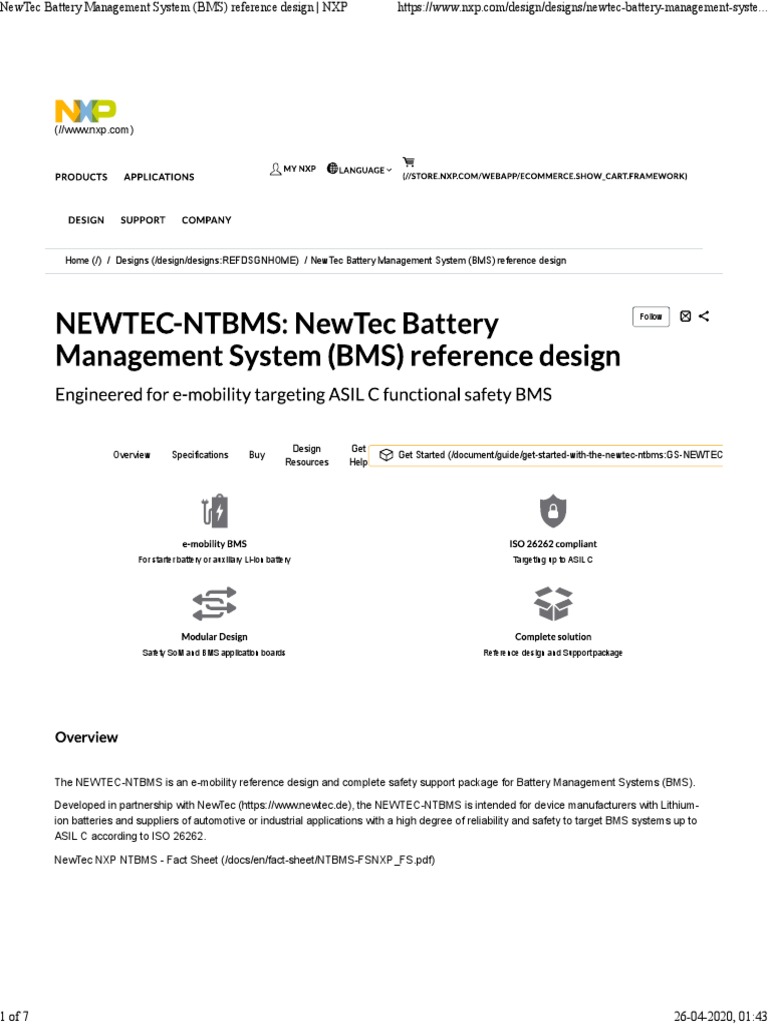Open the DESIGN menu
The height and width of the screenshot is (1024, 768).
pyautogui.click(x=86, y=220)
